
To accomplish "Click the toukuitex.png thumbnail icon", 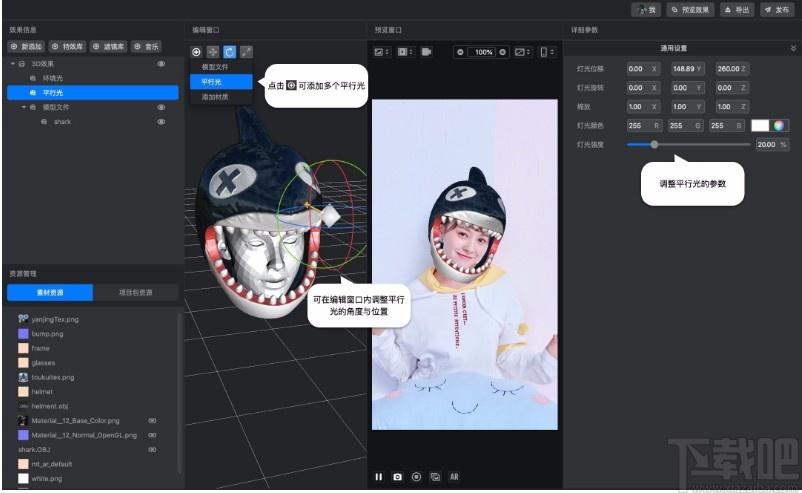I will pos(23,377).
